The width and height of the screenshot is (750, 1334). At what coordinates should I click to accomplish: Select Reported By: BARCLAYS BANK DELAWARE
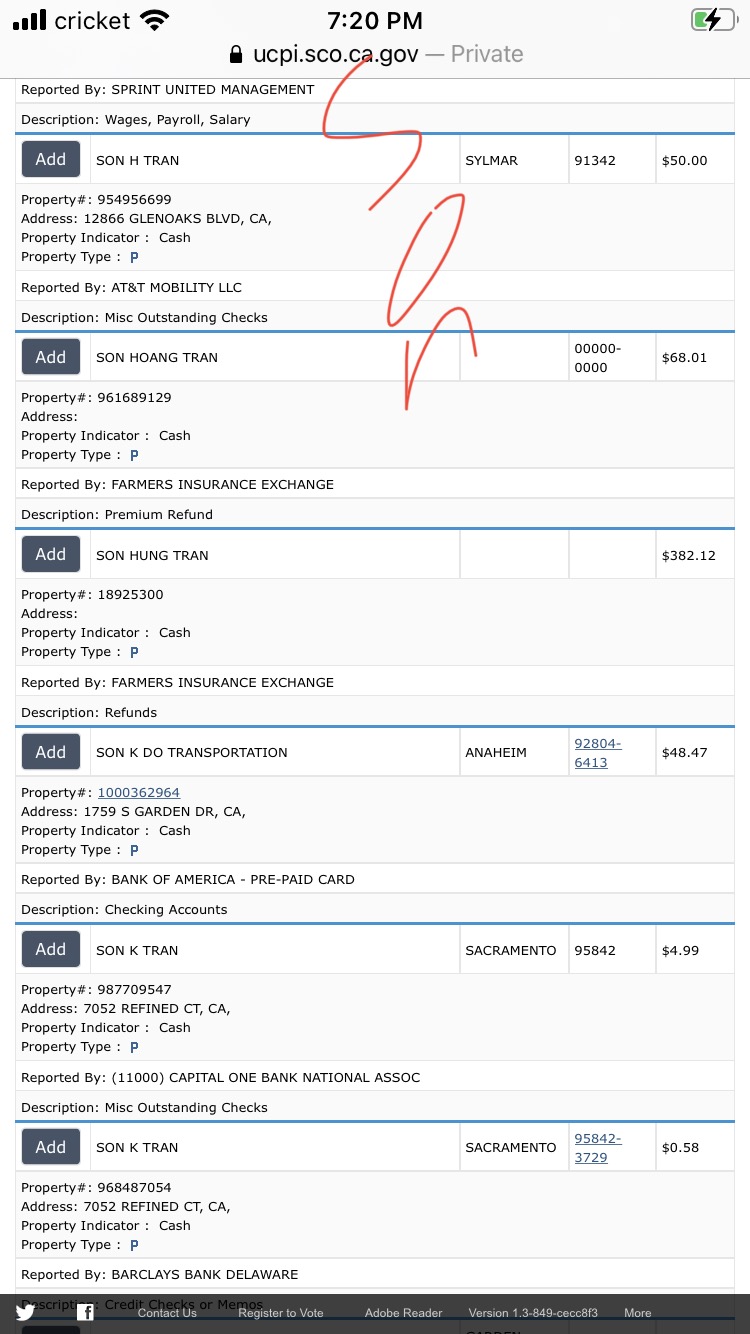tap(160, 1275)
